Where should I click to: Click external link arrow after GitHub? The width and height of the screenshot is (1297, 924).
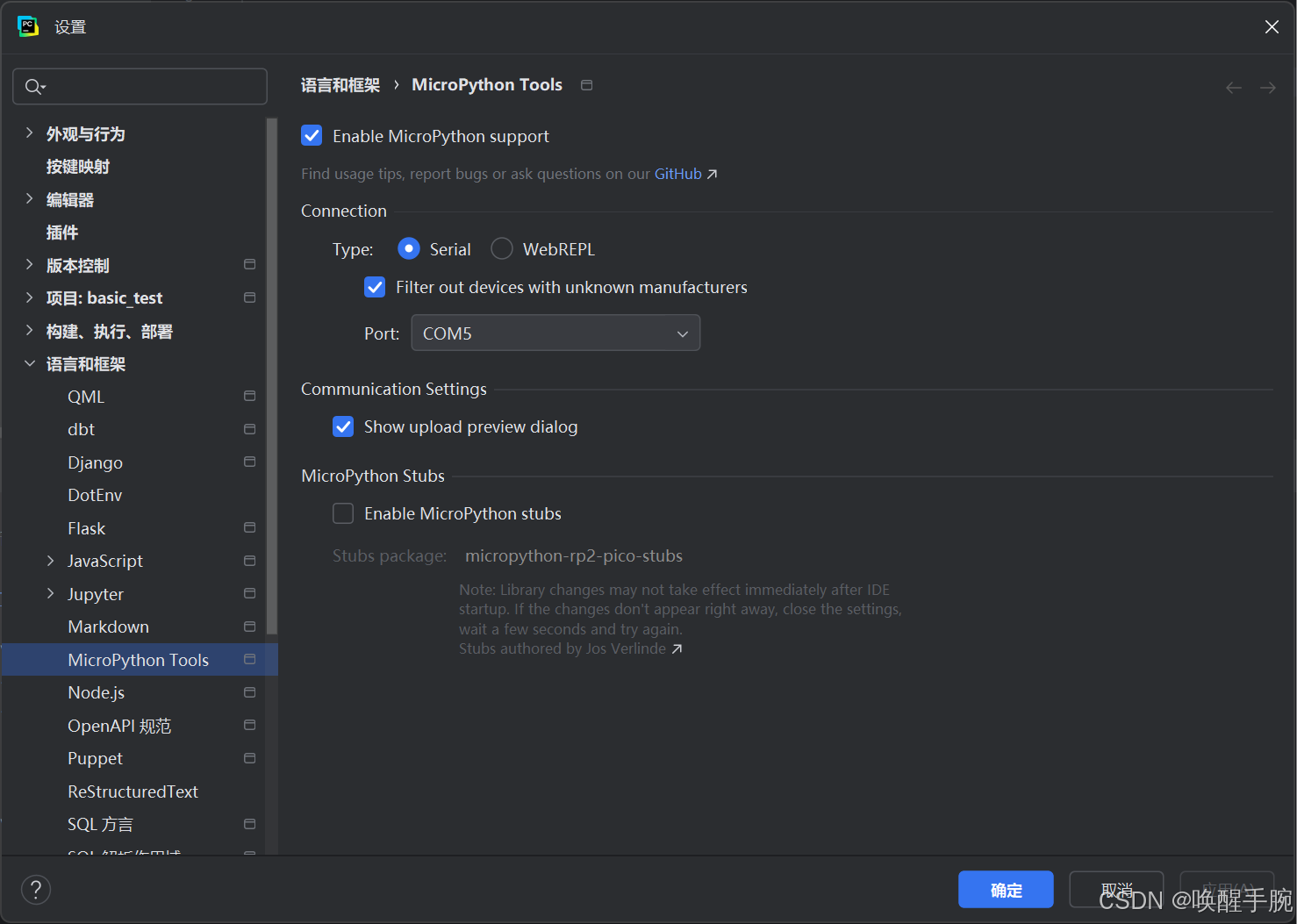(x=712, y=175)
